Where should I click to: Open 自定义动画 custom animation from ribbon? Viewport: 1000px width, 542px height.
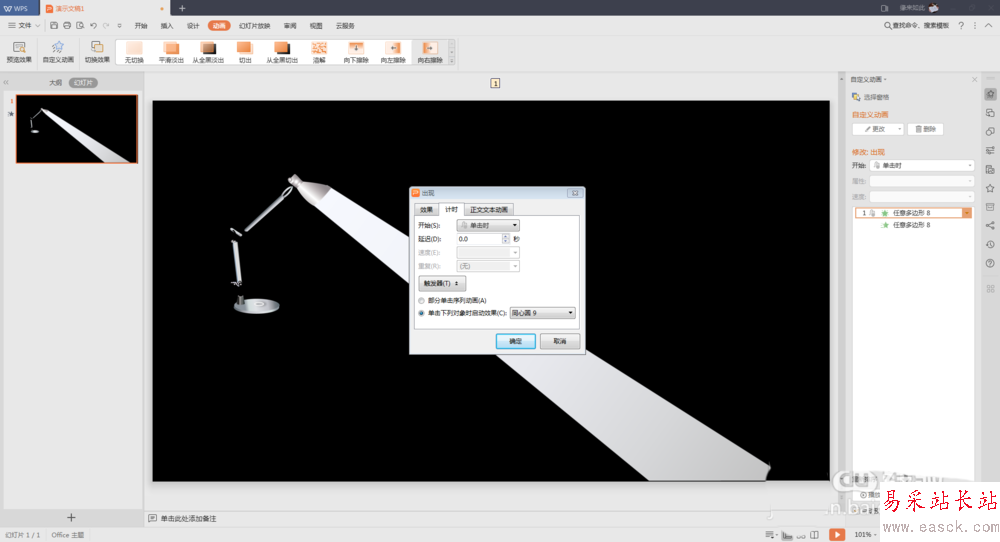pyautogui.click(x=58, y=52)
